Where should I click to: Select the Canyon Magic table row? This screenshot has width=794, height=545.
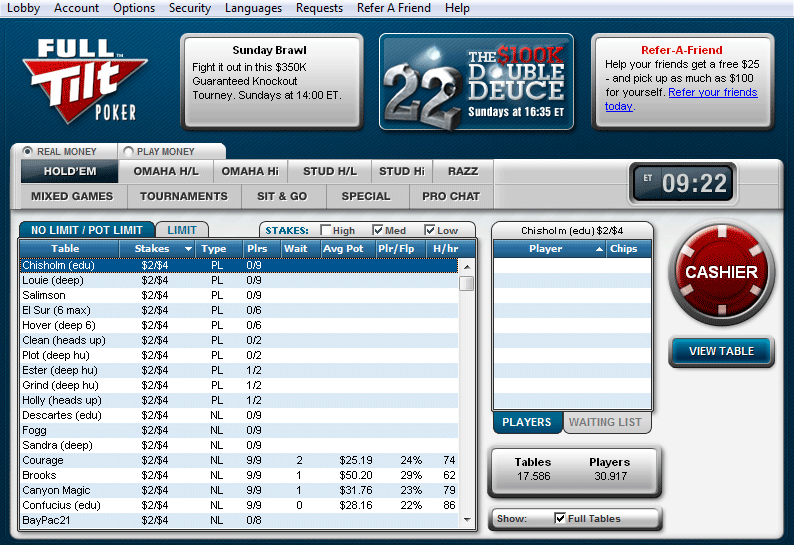click(239, 490)
